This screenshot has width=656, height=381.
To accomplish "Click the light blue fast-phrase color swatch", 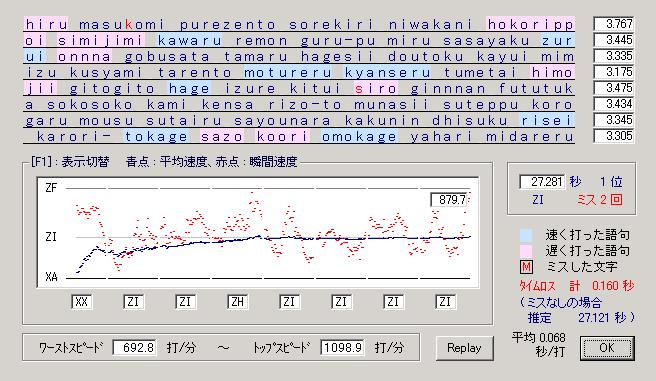I will point(526,235).
